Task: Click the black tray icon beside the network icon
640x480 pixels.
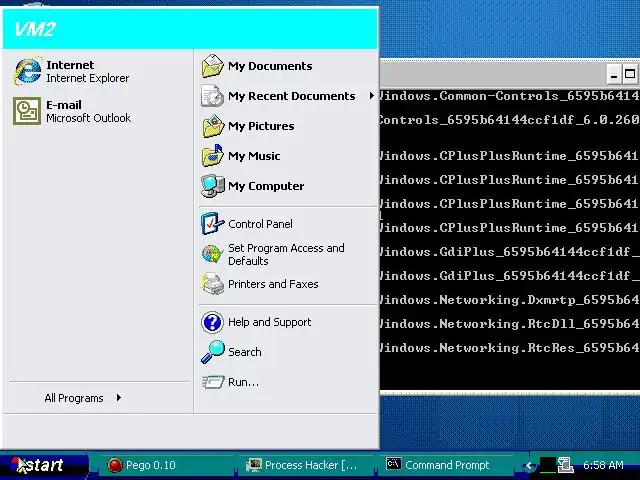Action: (x=547, y=465)
